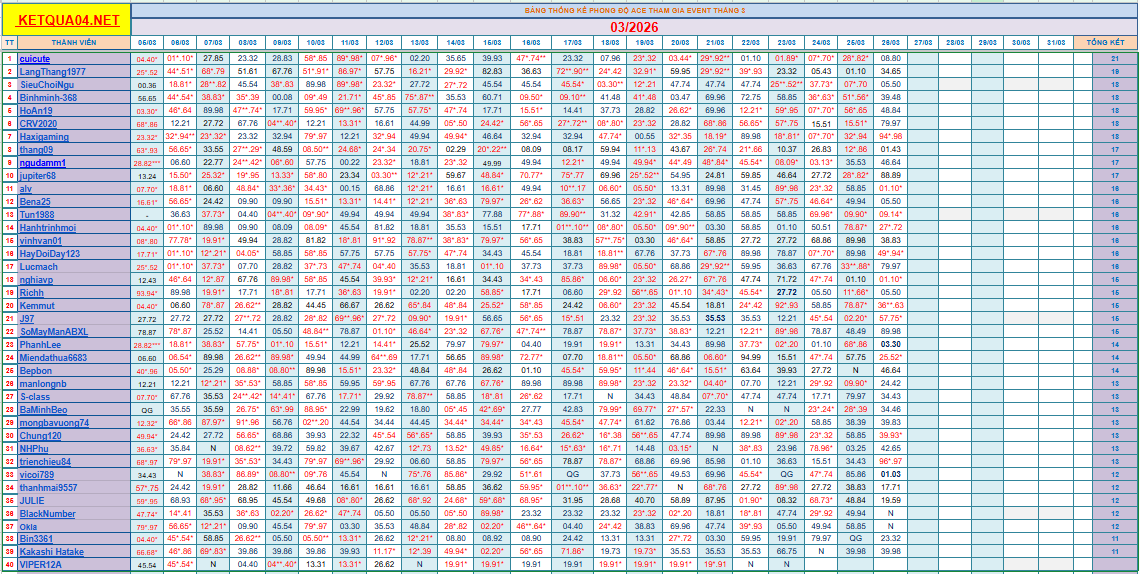Click mongbavuong74 member name

[54, 423]
